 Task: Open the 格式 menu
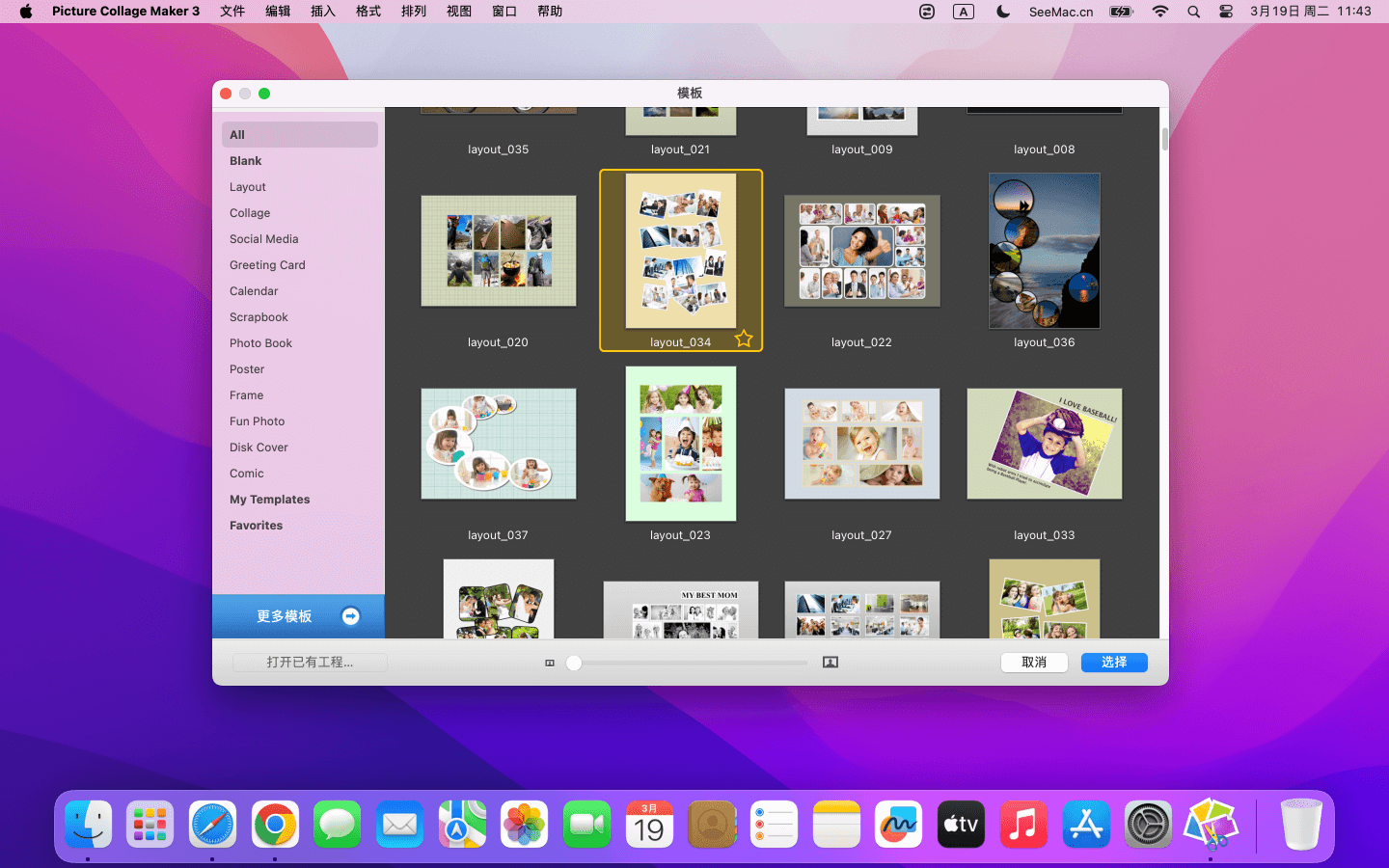[x=368, y=12]
